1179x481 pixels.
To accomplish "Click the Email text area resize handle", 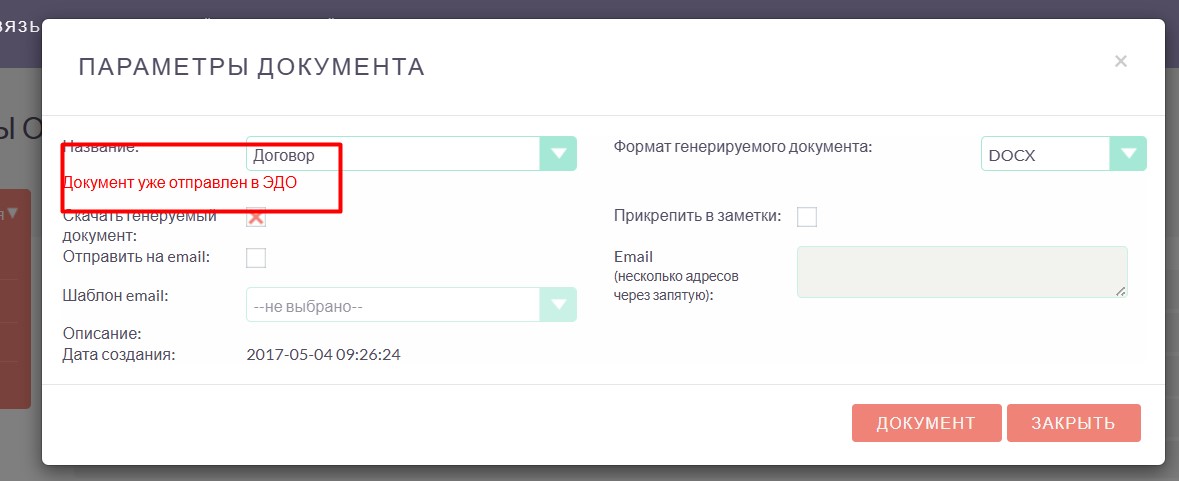I will pyautogui.click(x=1121, y=291).
